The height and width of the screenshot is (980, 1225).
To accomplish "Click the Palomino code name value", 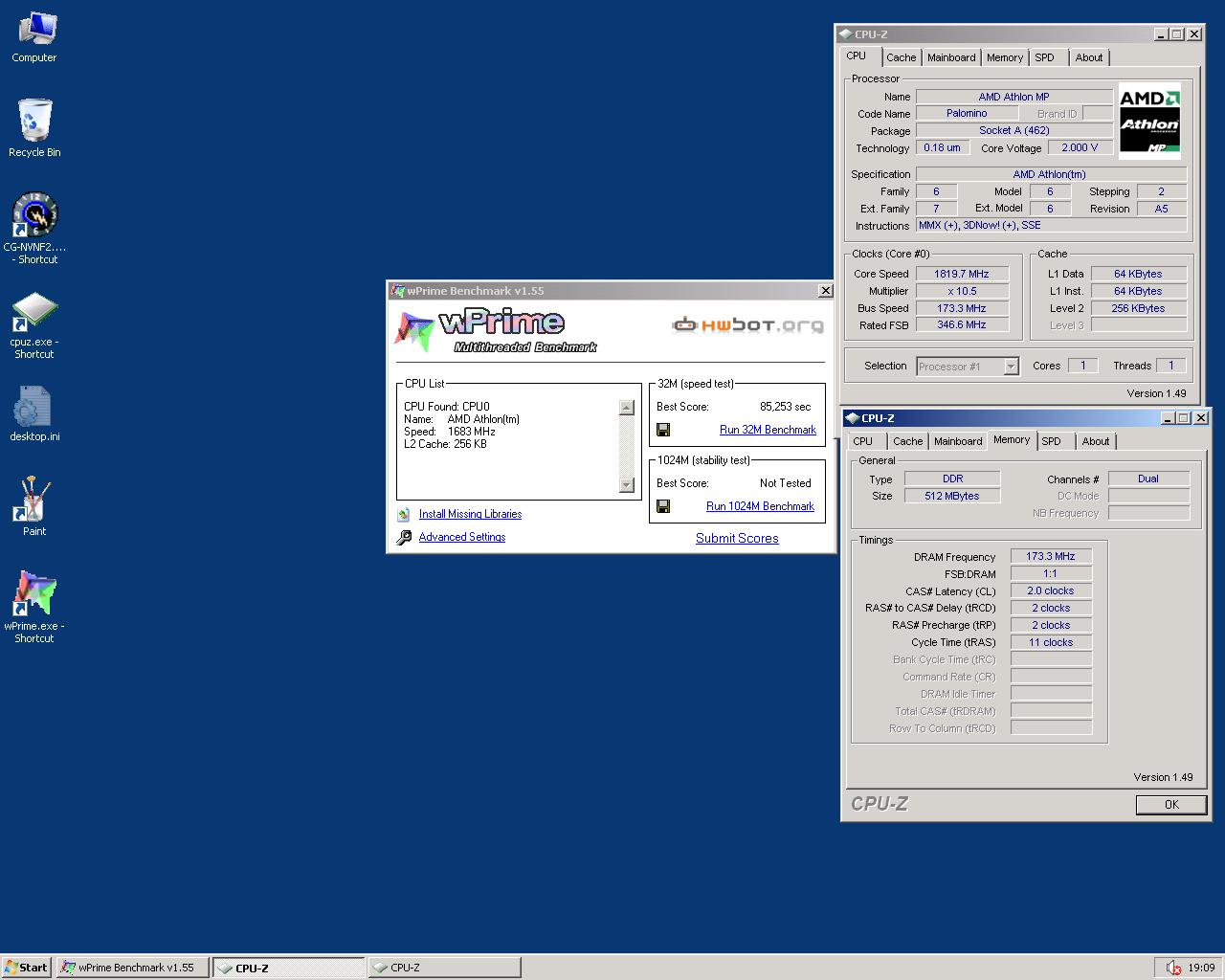I will 967,113.
